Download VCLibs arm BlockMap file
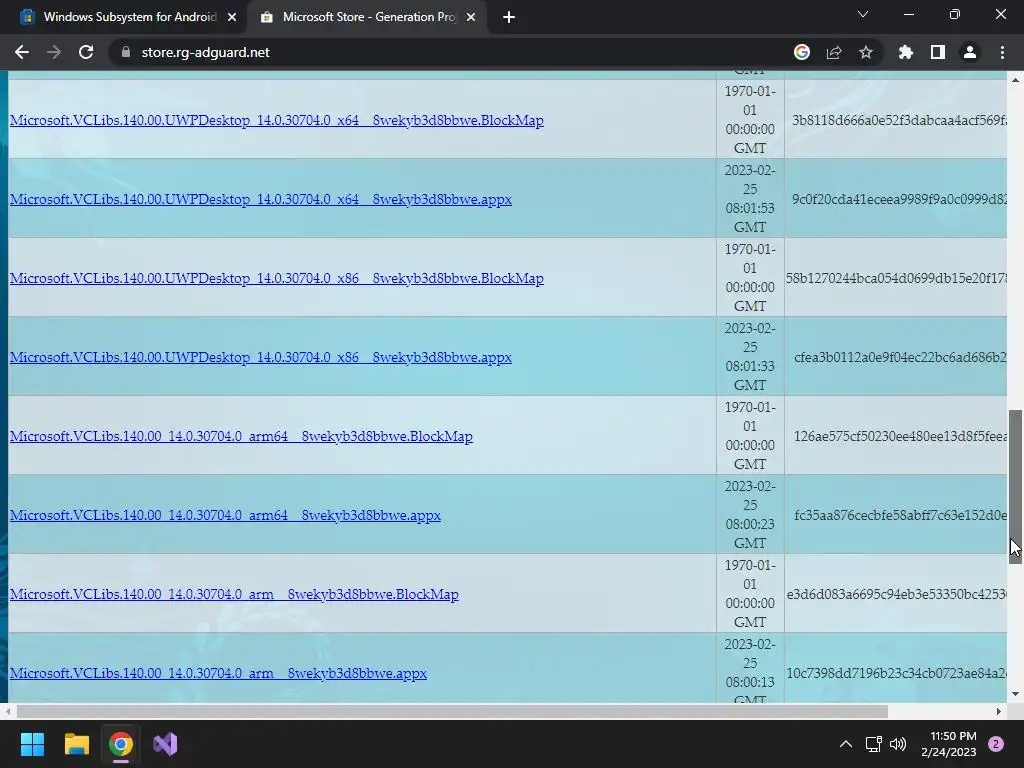The width and height of the screenshot is (1024, 768). [x=234, y=594]
